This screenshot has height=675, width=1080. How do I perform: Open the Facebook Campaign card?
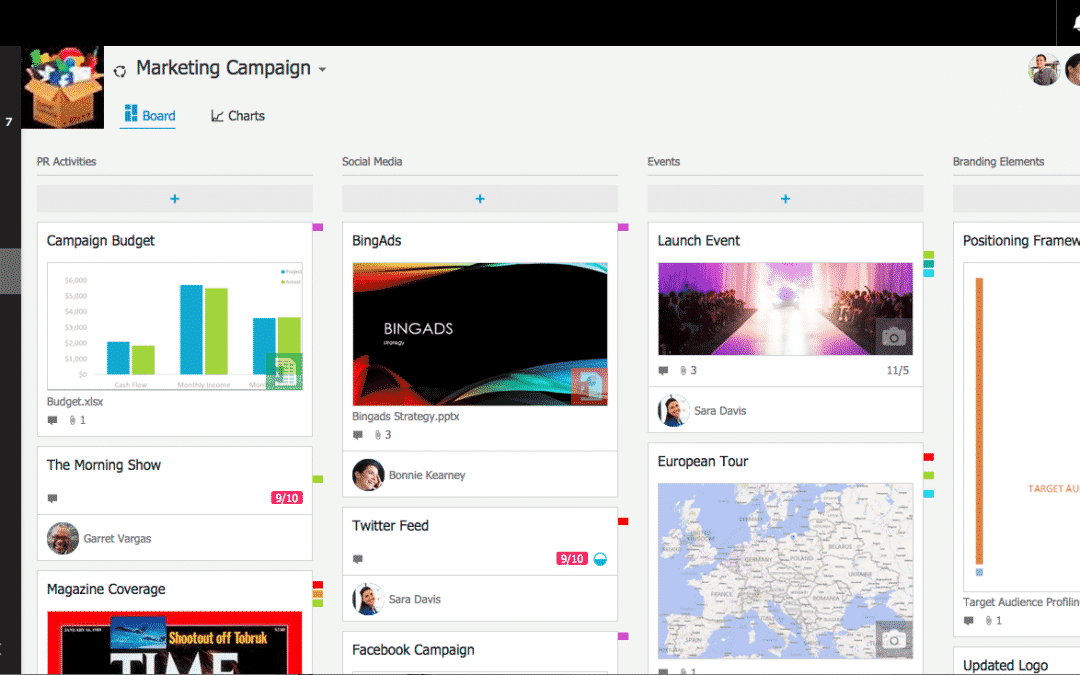click(413, 650)
